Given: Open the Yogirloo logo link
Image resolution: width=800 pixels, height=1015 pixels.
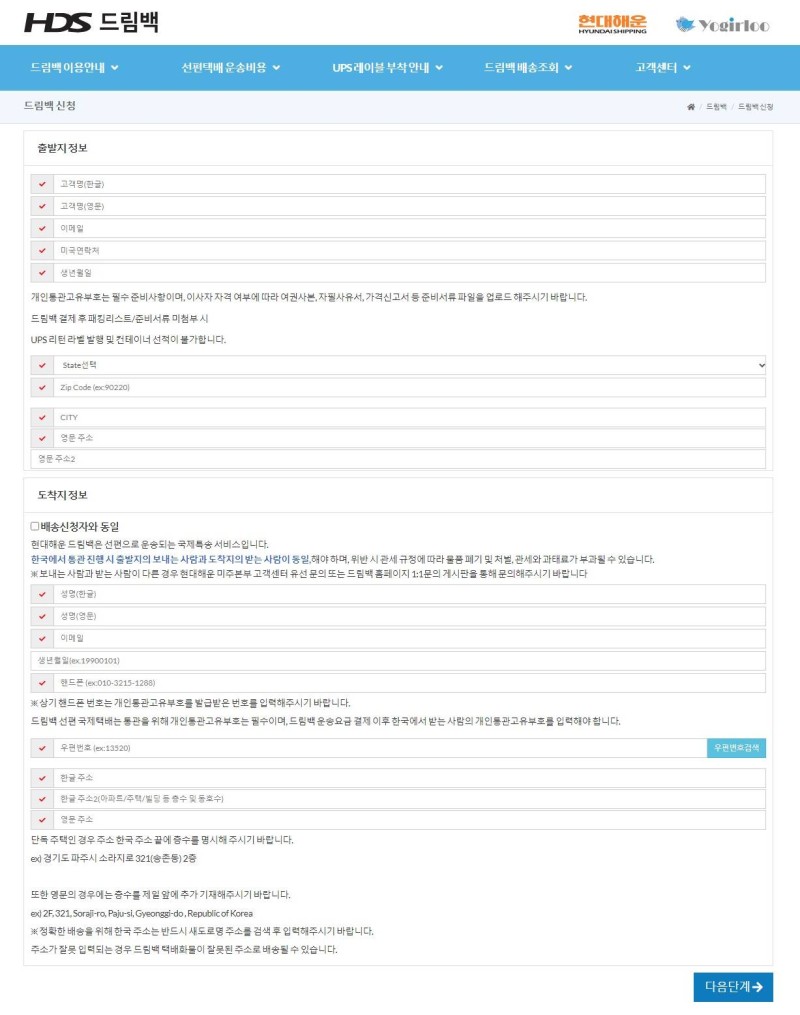Looking at the screenshot, I should 722,25.
